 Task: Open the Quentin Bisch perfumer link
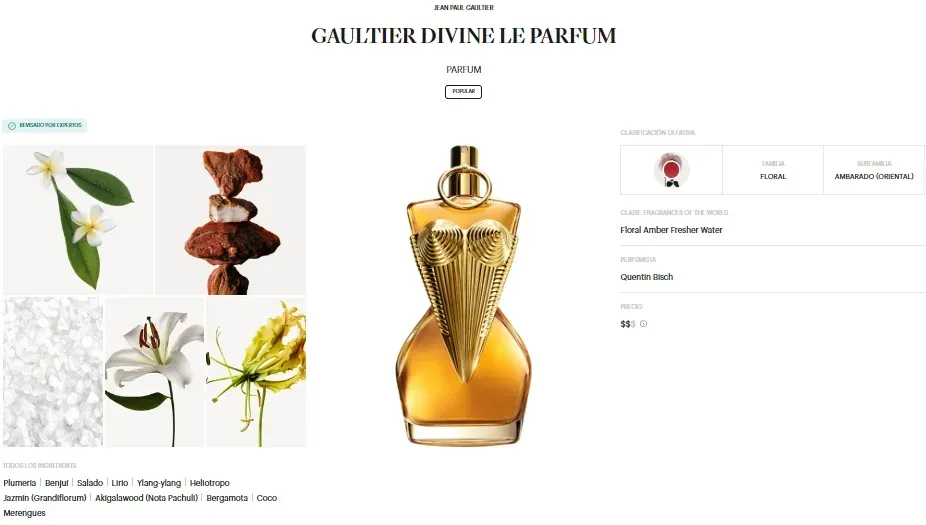(647, 277)
